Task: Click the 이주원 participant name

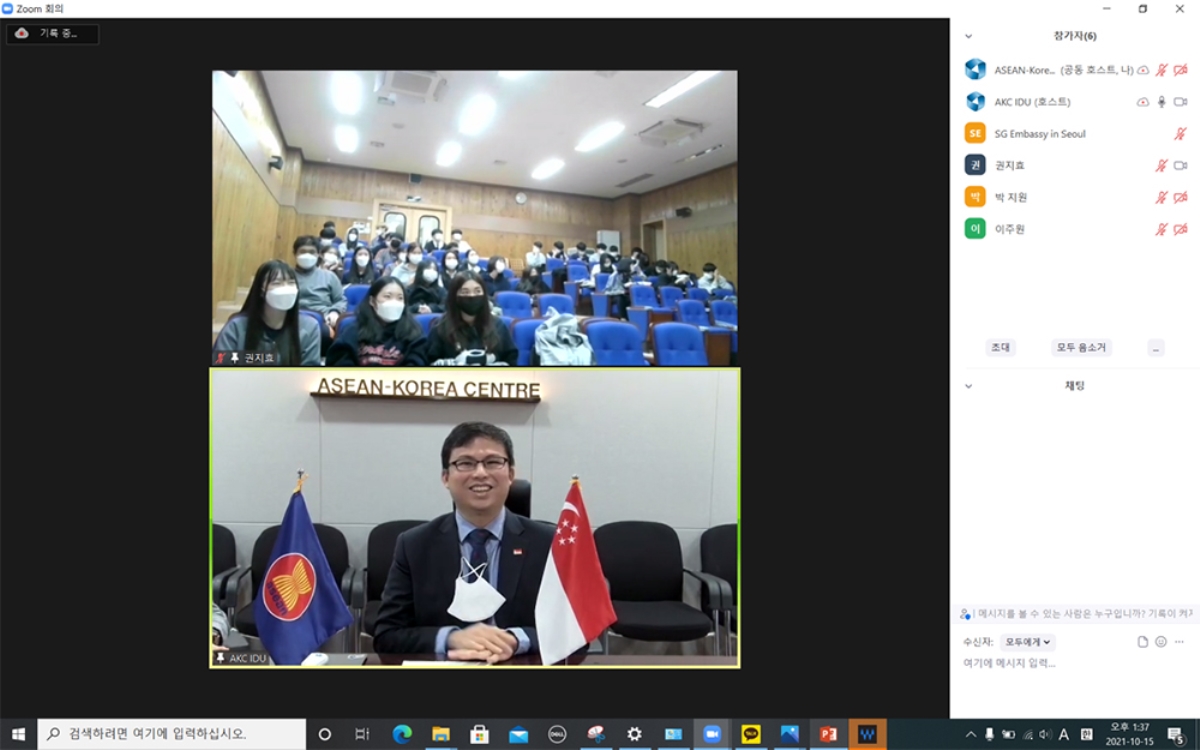Action: 1009,229
